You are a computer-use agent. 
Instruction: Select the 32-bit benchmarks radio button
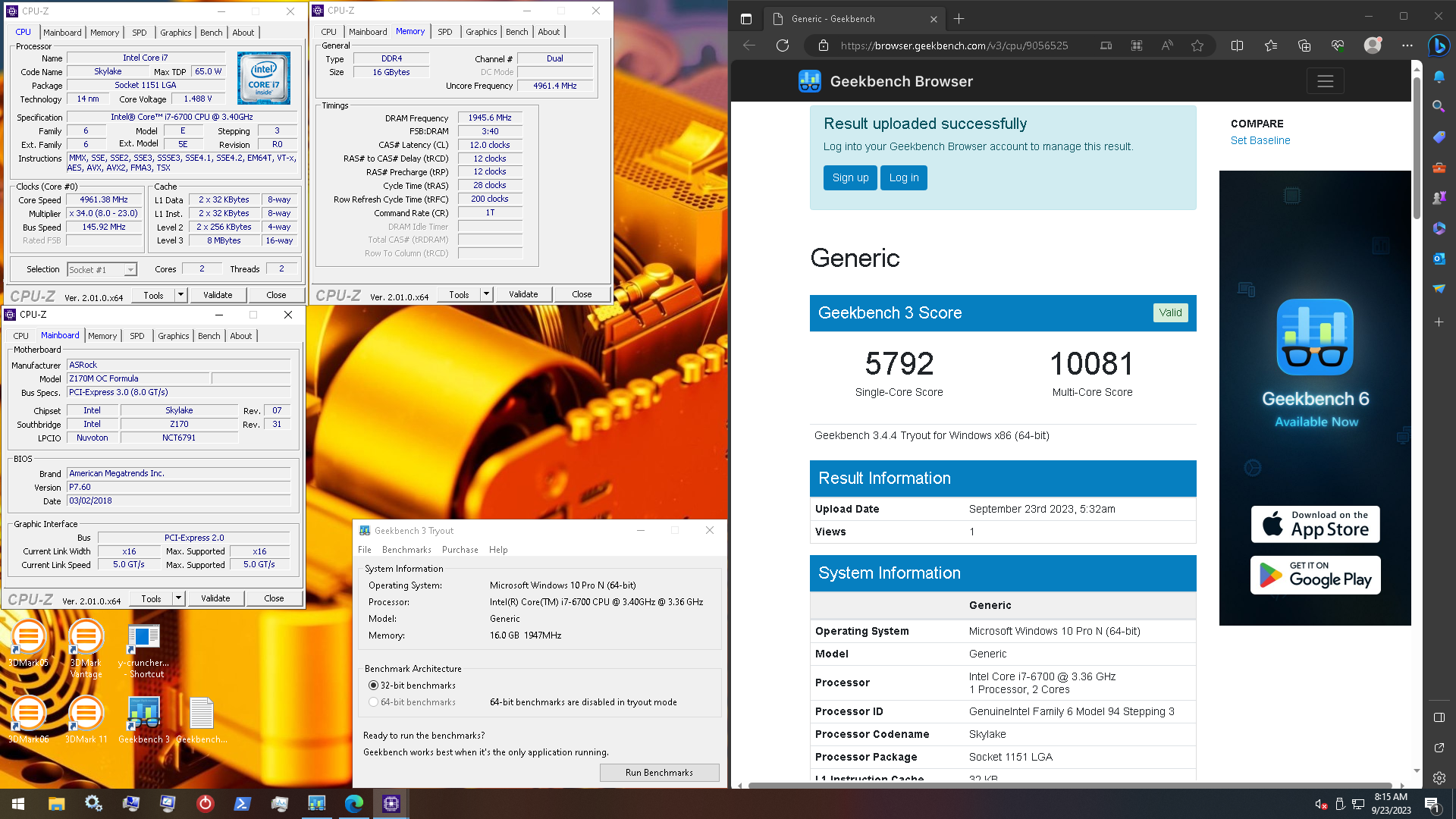pyautogui.click(x=373, y=686)
